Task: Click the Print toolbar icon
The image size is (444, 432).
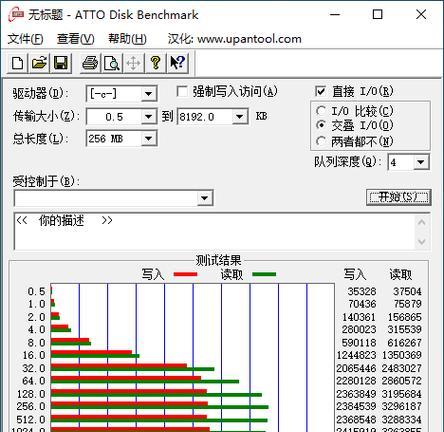Action: pos(90,63)
